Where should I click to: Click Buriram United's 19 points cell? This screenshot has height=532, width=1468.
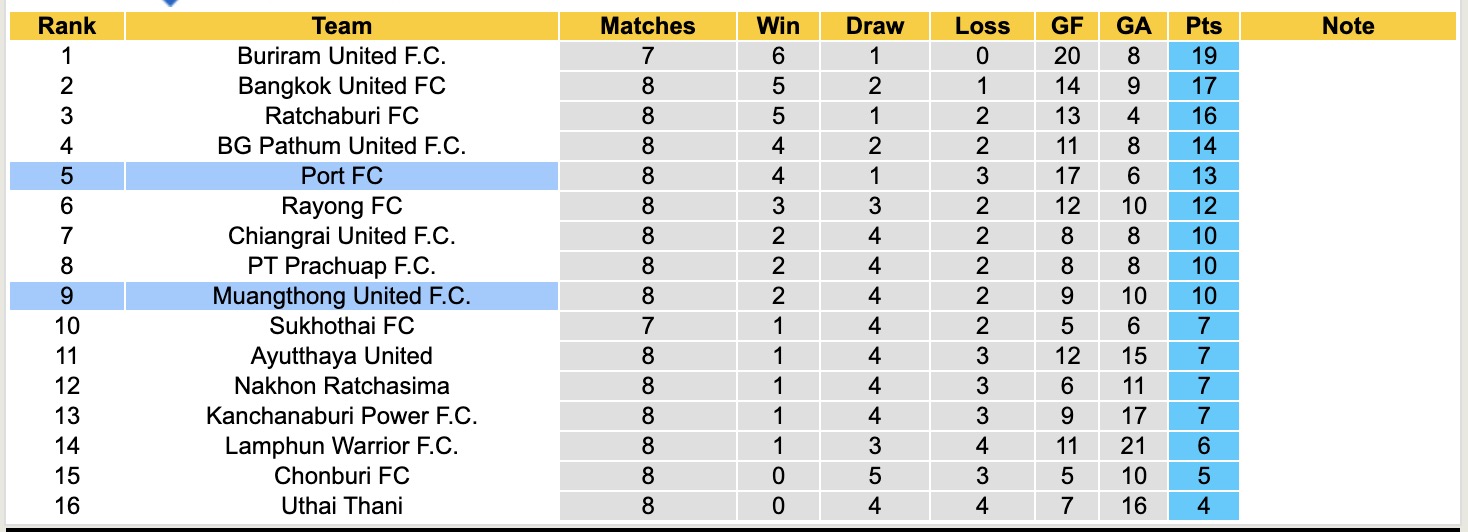(1203, 56)
